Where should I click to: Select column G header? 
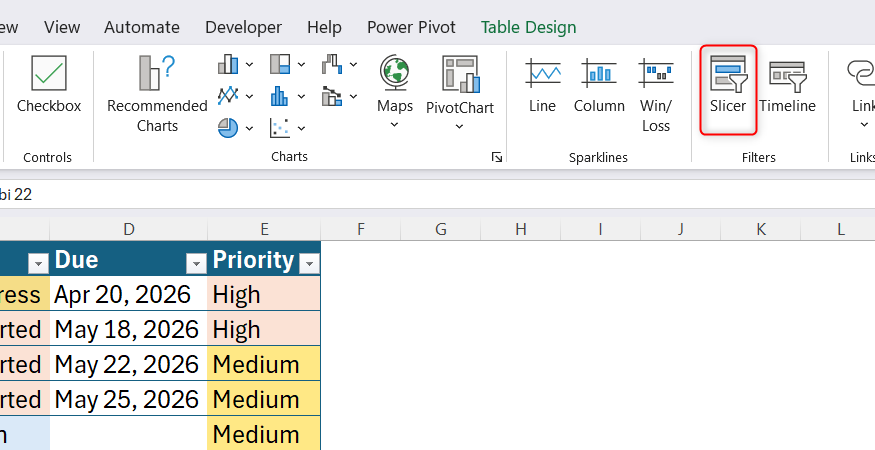click(441, 229)
